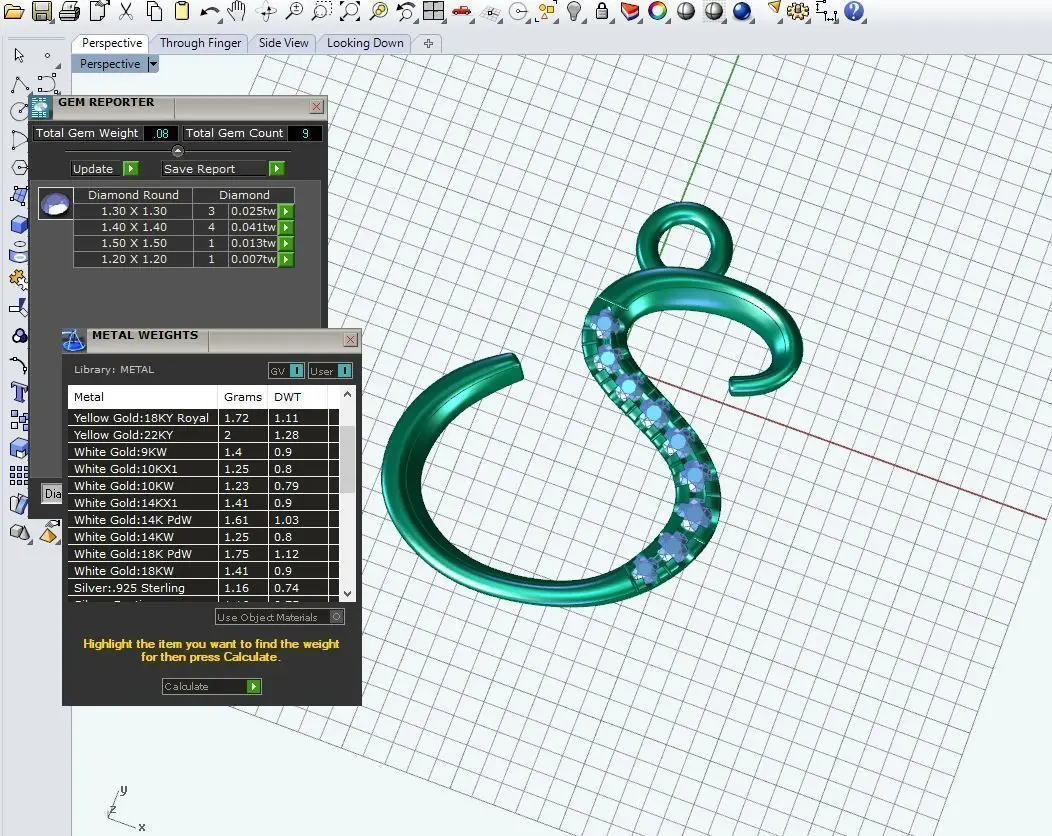Click the red car named-view icon

point(462,11)
